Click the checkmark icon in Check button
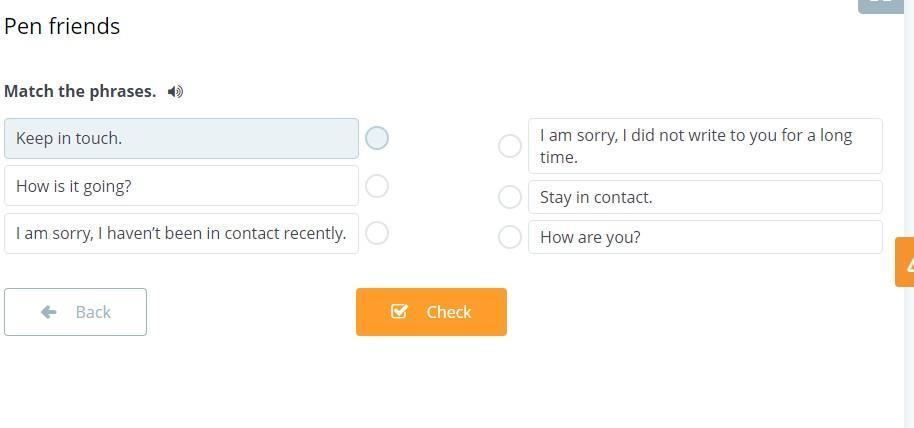 [399, 312]
